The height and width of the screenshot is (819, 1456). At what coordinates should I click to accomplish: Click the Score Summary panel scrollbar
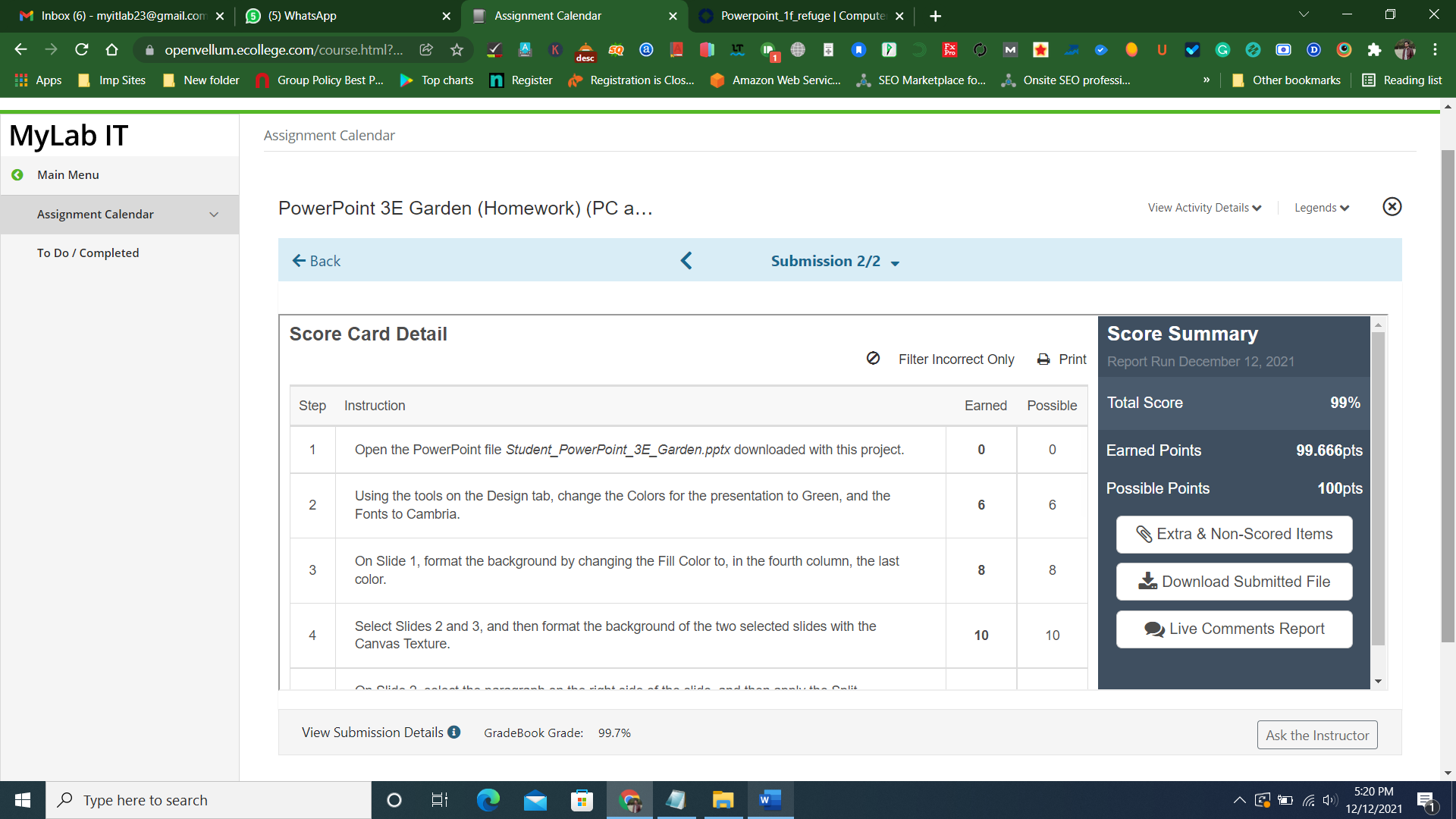1379,489
